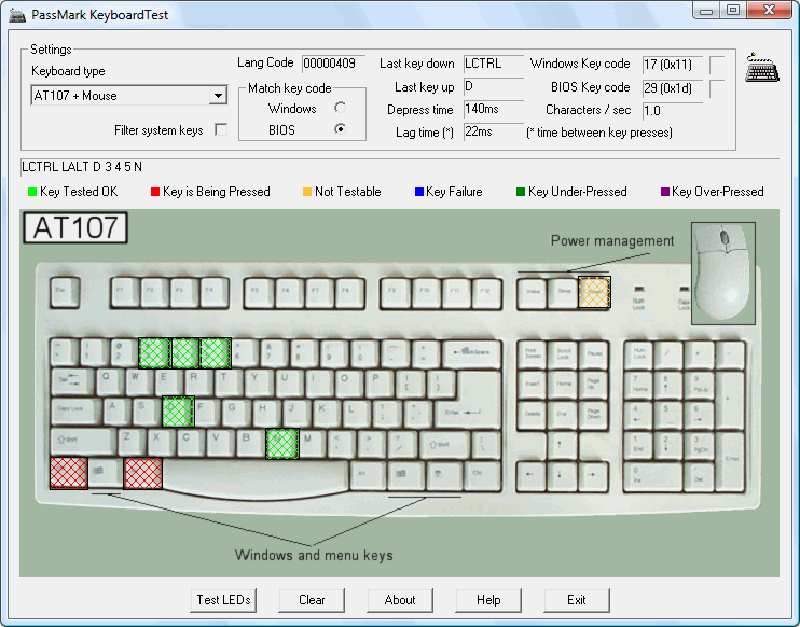Select Windows match key code radio
Image resolution: width=800 pixels, height=627 pixels.
point(340,108)
